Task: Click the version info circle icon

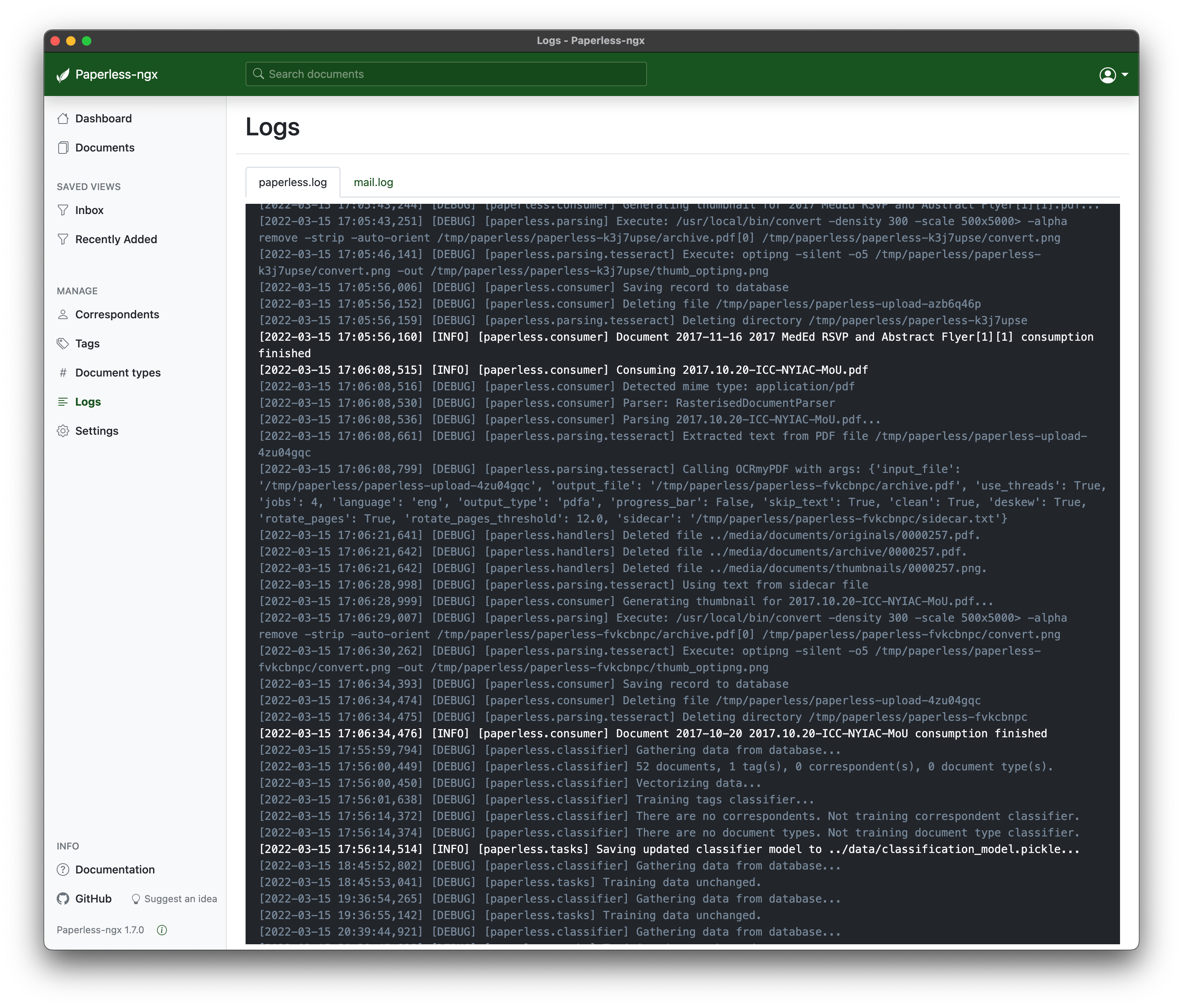Action: [x=162, y=930]
